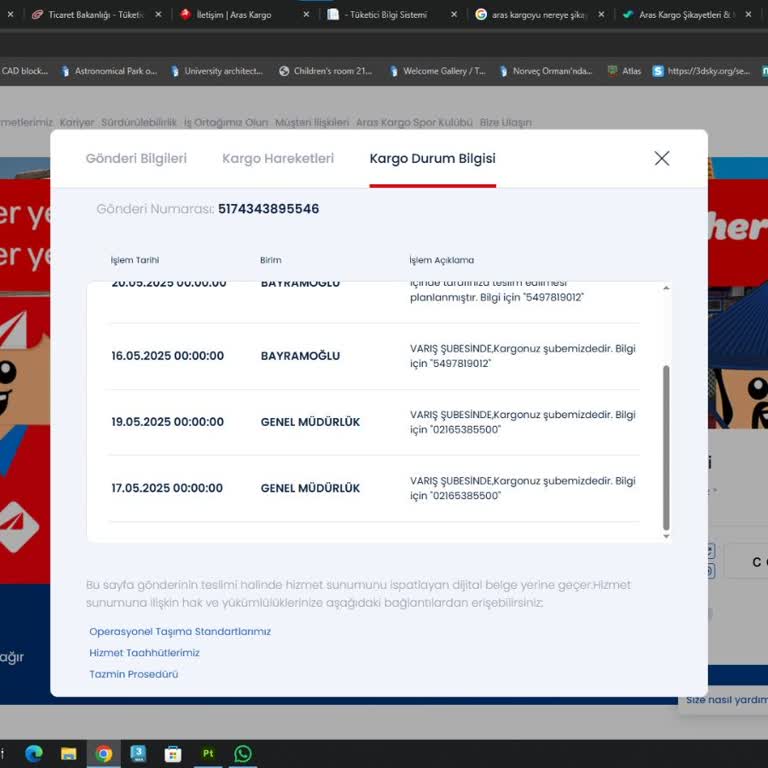Switch to İletişim | Aras Kargo browser tab

[234, 15]
